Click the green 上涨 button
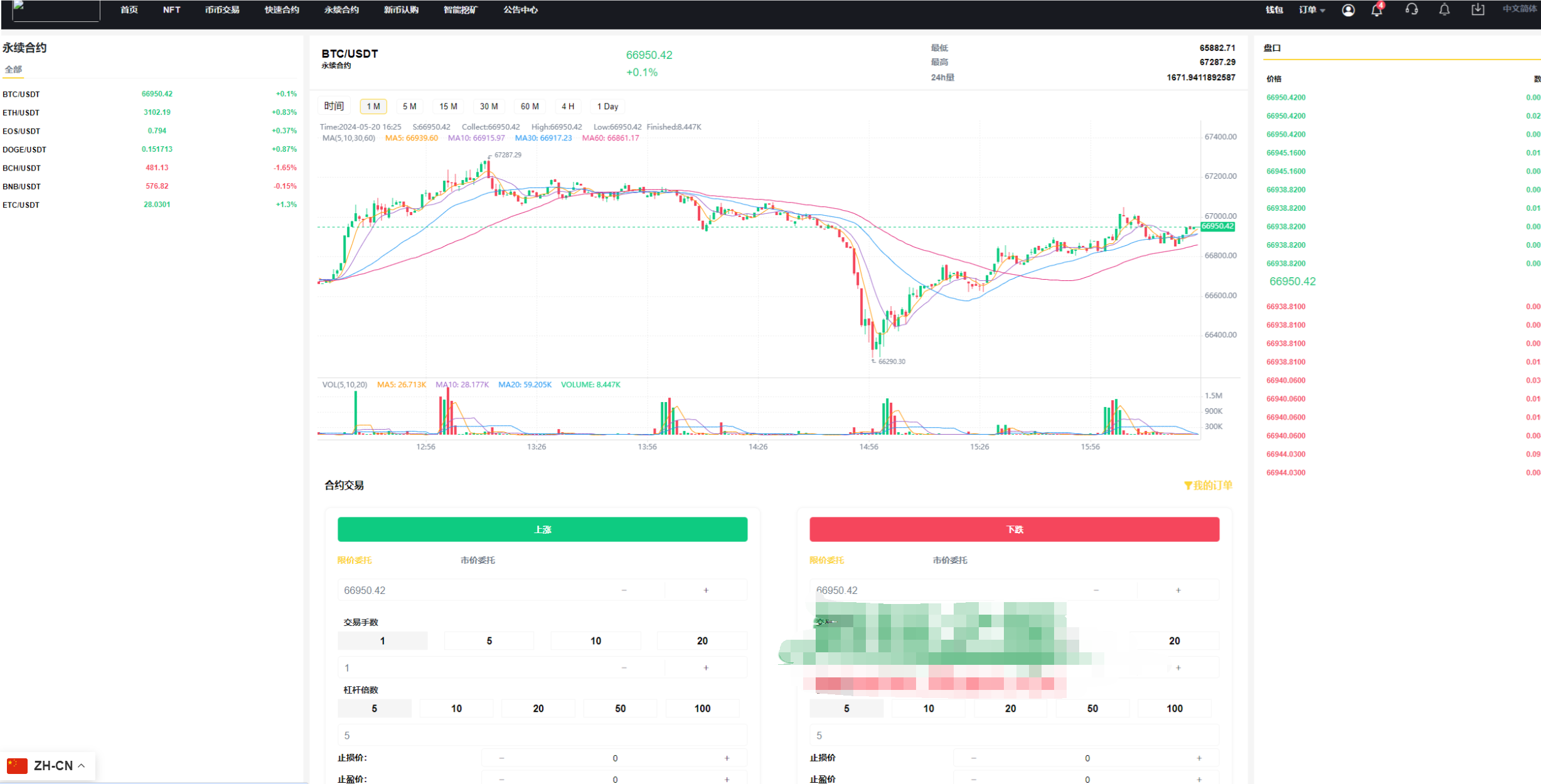The image size is (1541, 784). (x=542, y=529)
